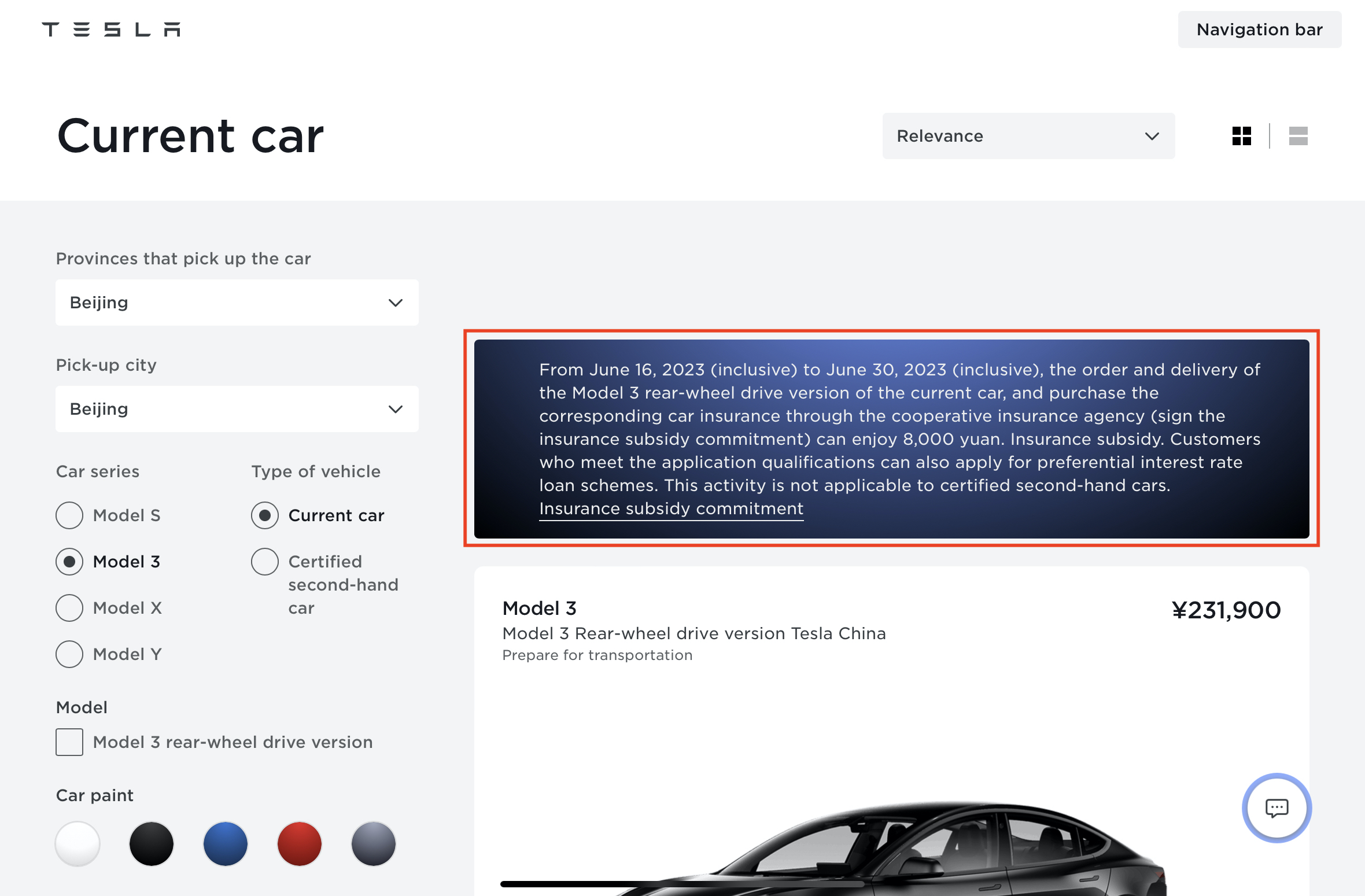Pick red car paint swatch
1365x896 pixels.
(x=300, y=844)
